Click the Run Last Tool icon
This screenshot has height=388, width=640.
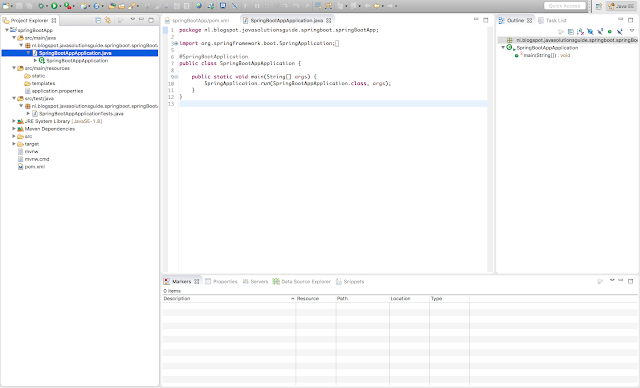(67, 6)
